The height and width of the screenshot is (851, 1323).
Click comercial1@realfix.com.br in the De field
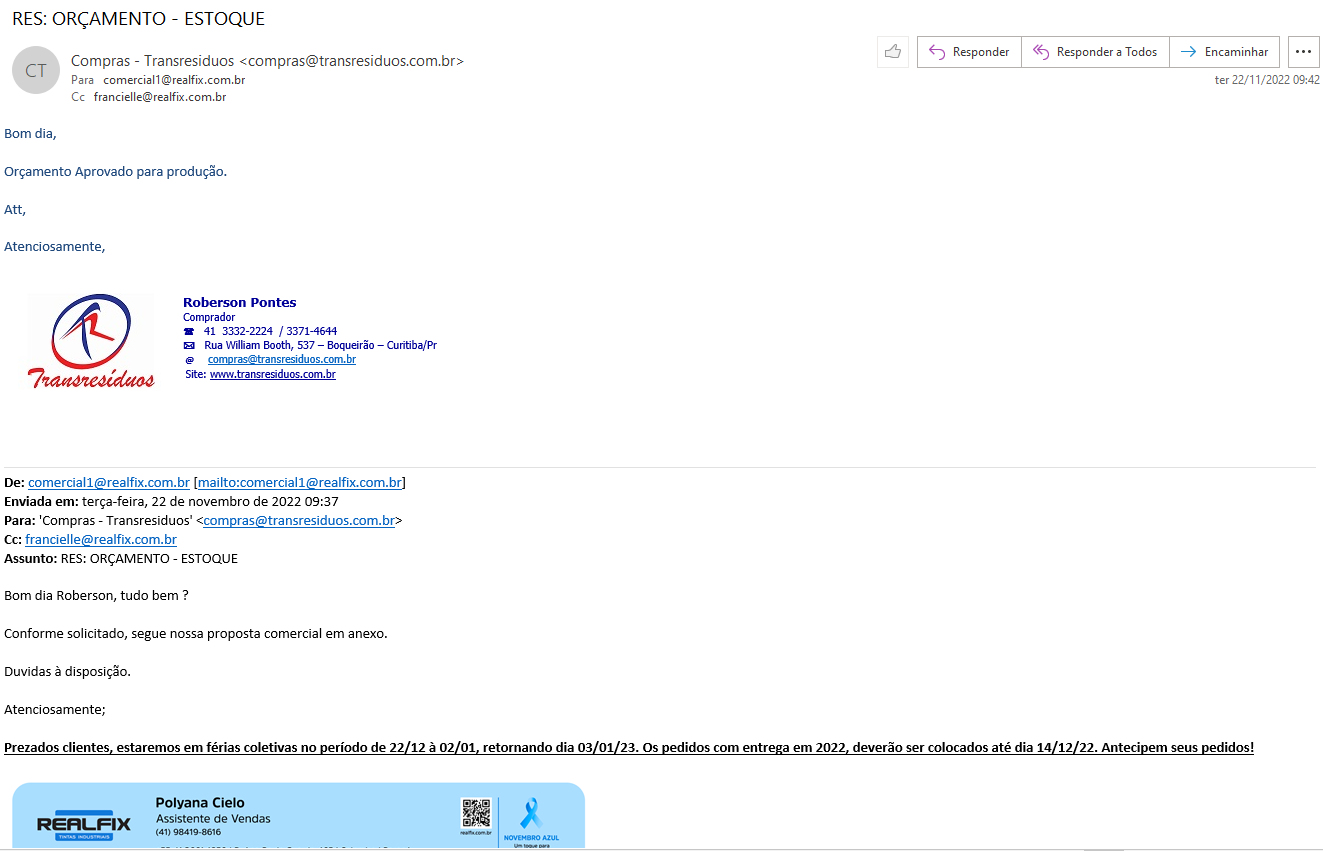108,482
